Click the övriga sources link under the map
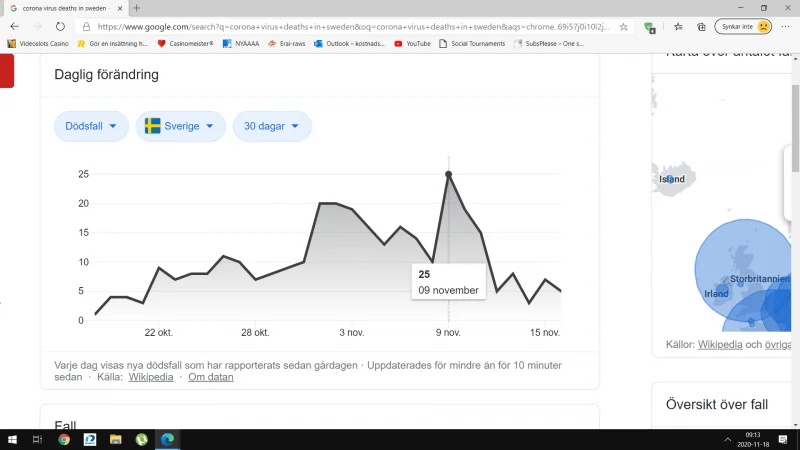 (x=778, y=344)
